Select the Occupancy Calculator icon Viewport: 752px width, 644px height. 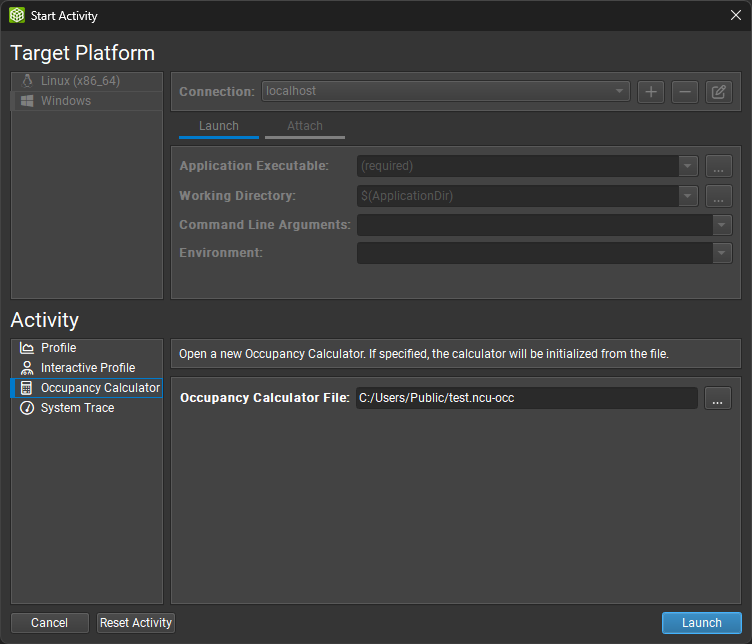[27, 388]
